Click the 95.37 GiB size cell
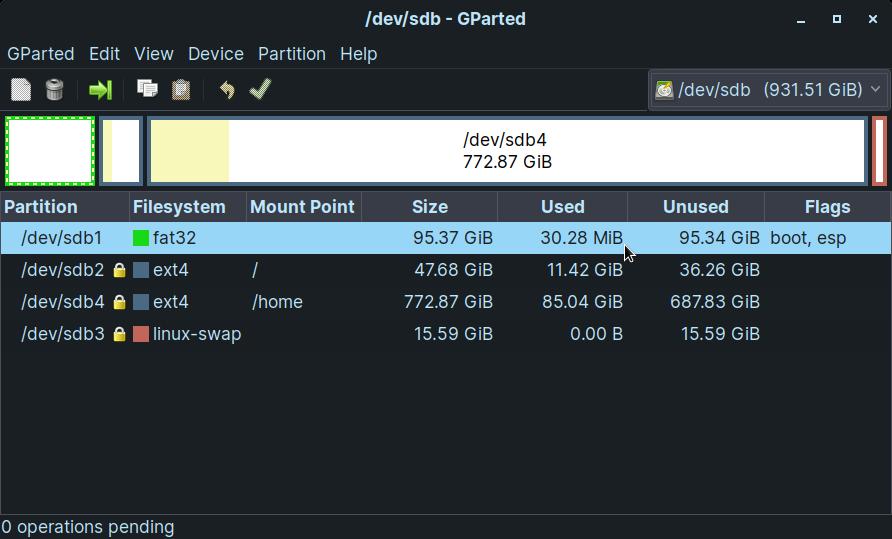This screenshot has width=892, height=539. click(x=453, y=238)
